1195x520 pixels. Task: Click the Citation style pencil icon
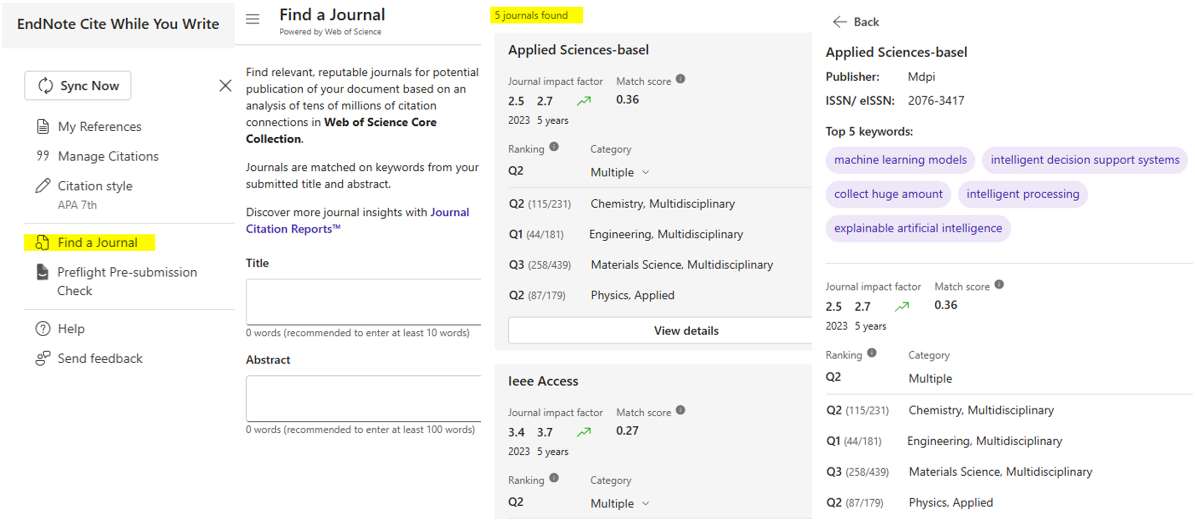click(x=43, y=186)
